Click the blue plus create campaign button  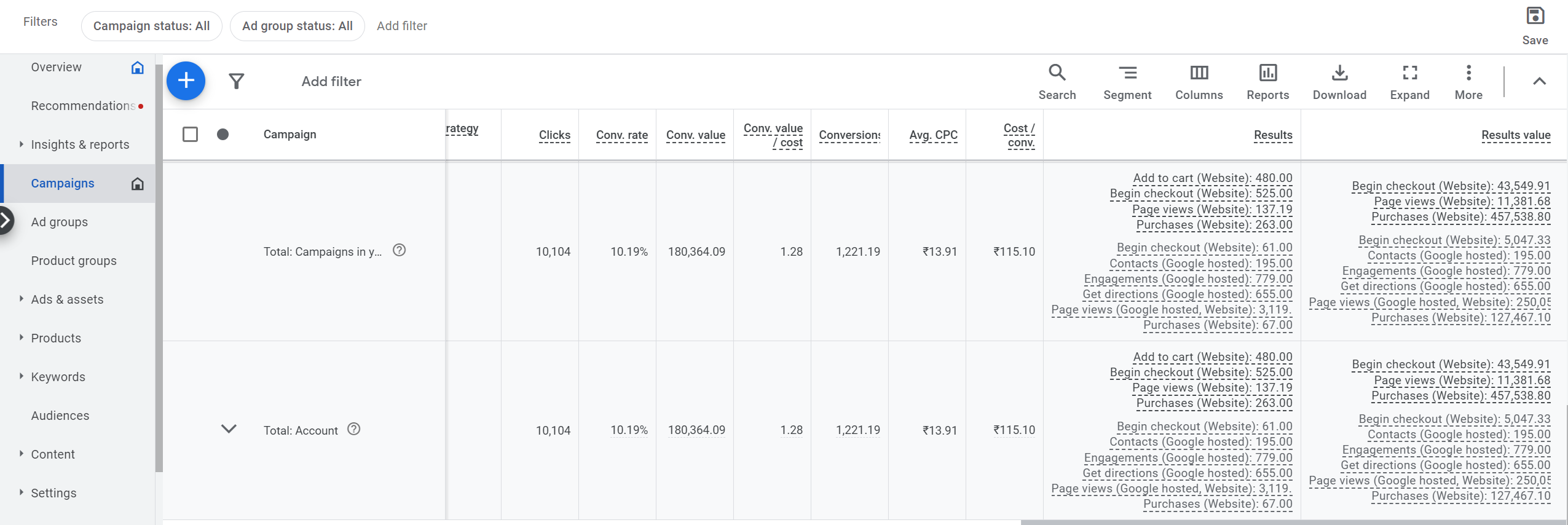pyautogui.click(x=186, y=81)
